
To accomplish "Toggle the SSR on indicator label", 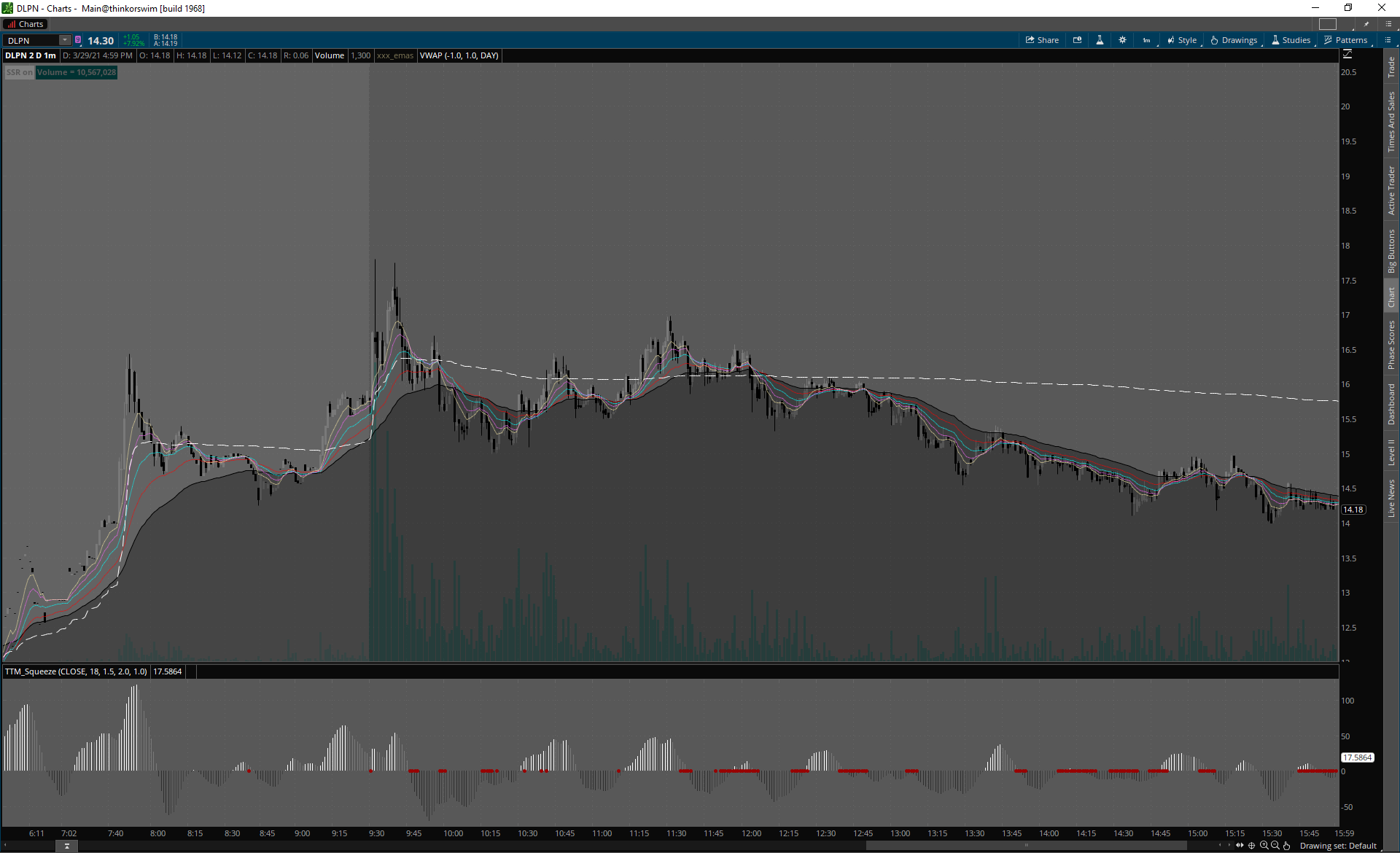I will [19, 72].
